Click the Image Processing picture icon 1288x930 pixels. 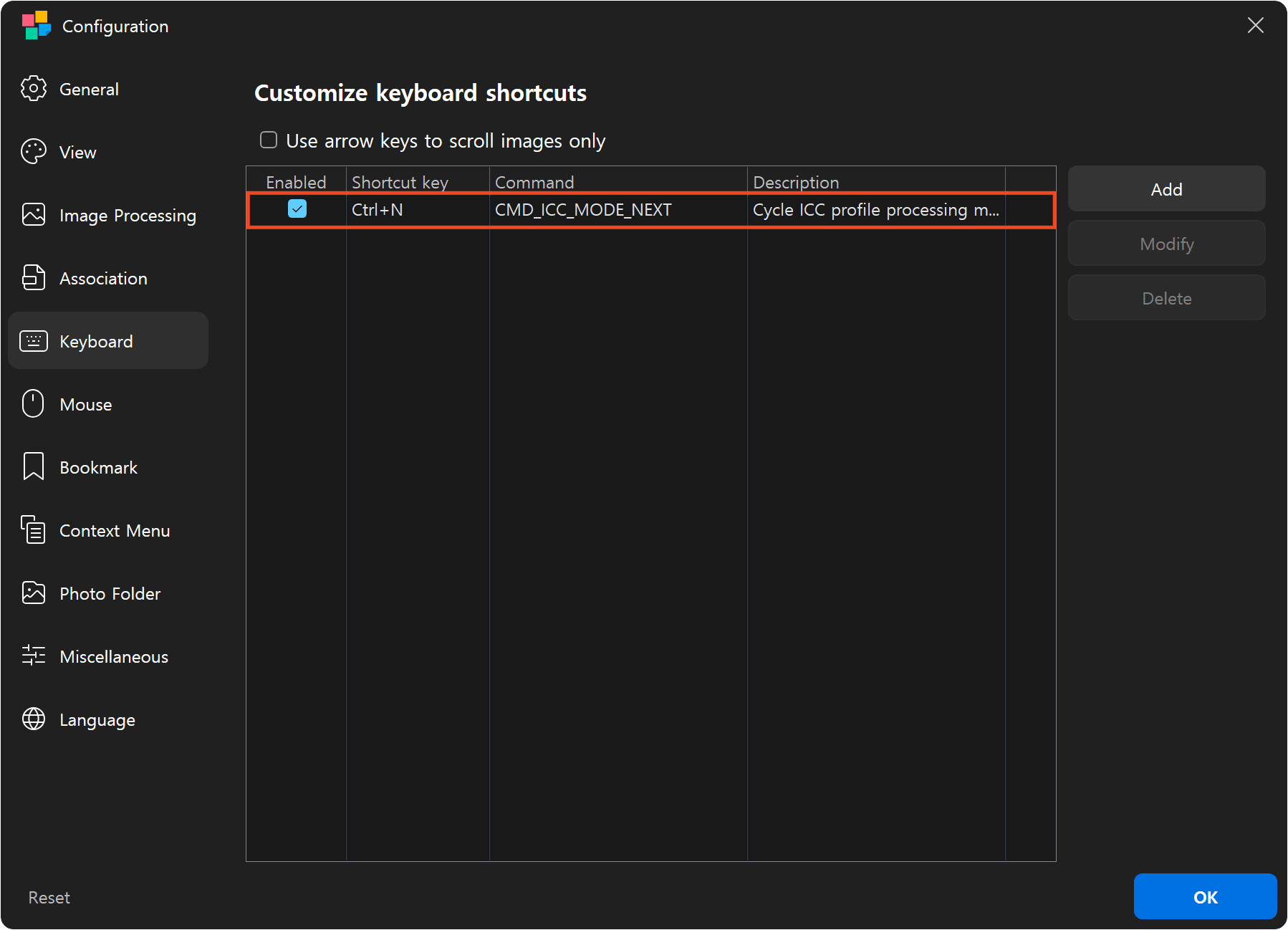pyautogui.click(x=34, y=215)
